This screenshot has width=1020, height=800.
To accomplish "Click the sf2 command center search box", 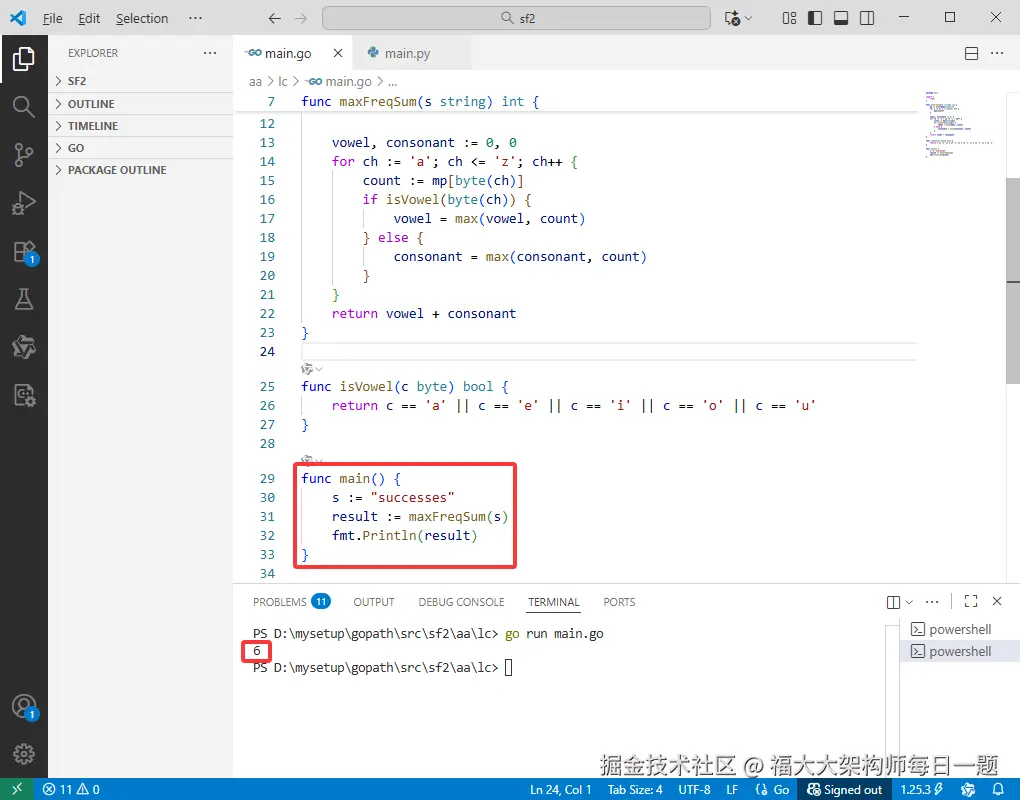I will pyautogui.click(x=517, y=18).
